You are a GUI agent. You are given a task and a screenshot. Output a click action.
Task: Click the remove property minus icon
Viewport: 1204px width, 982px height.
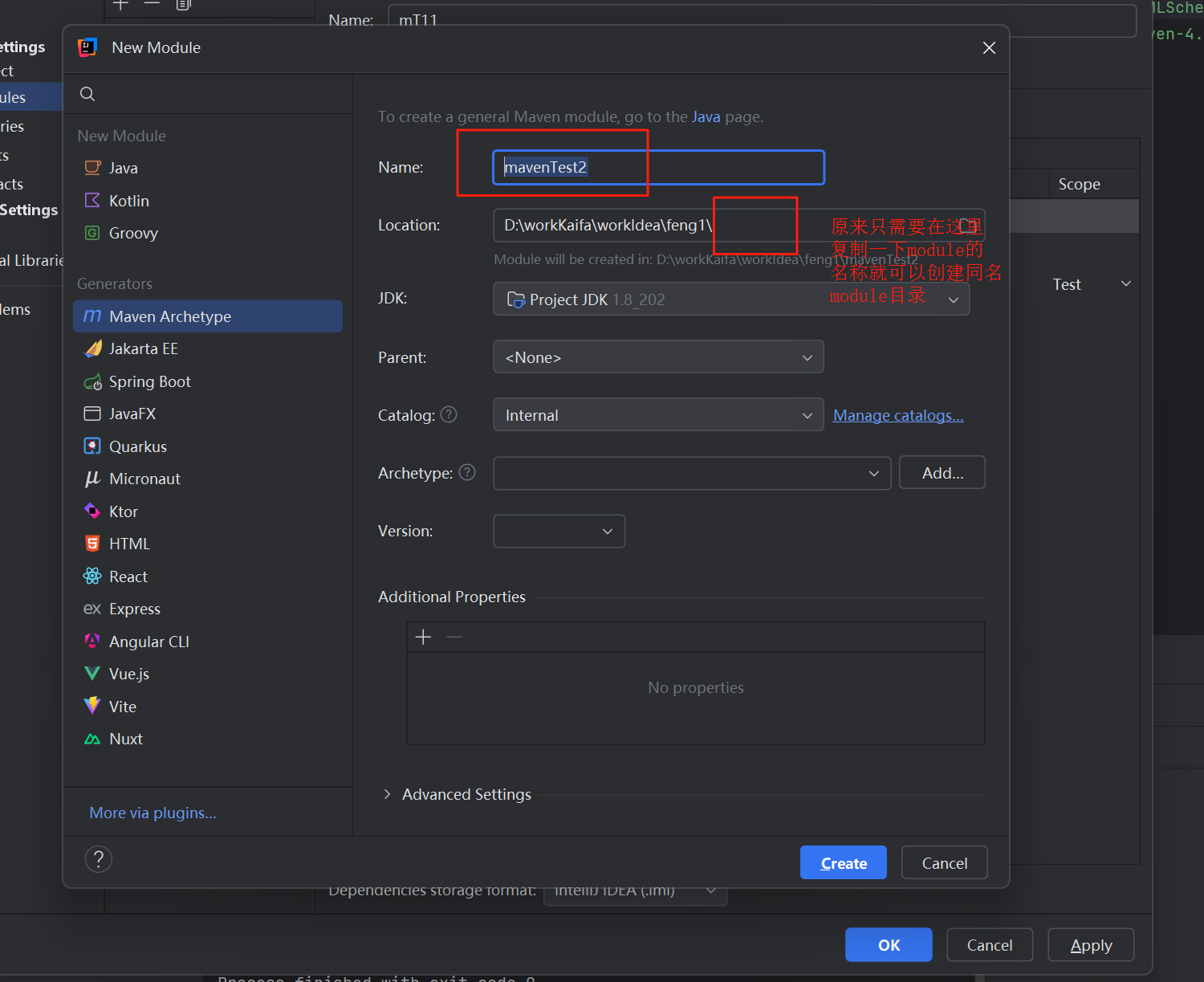pos(454,637)
